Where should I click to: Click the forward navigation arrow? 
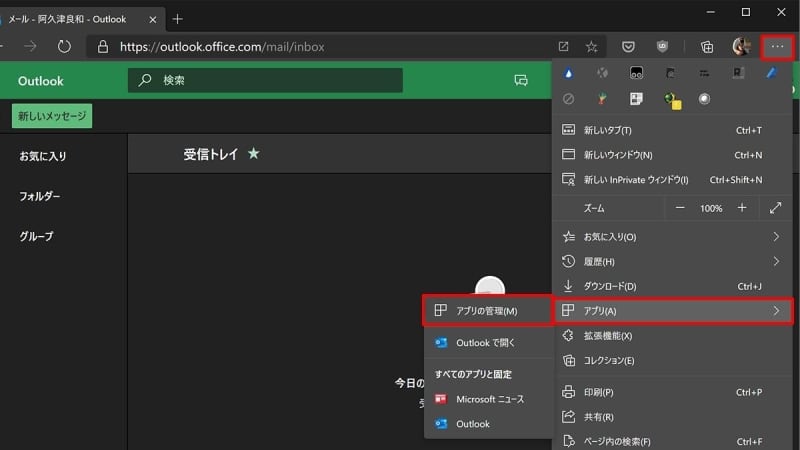[30, 46]
